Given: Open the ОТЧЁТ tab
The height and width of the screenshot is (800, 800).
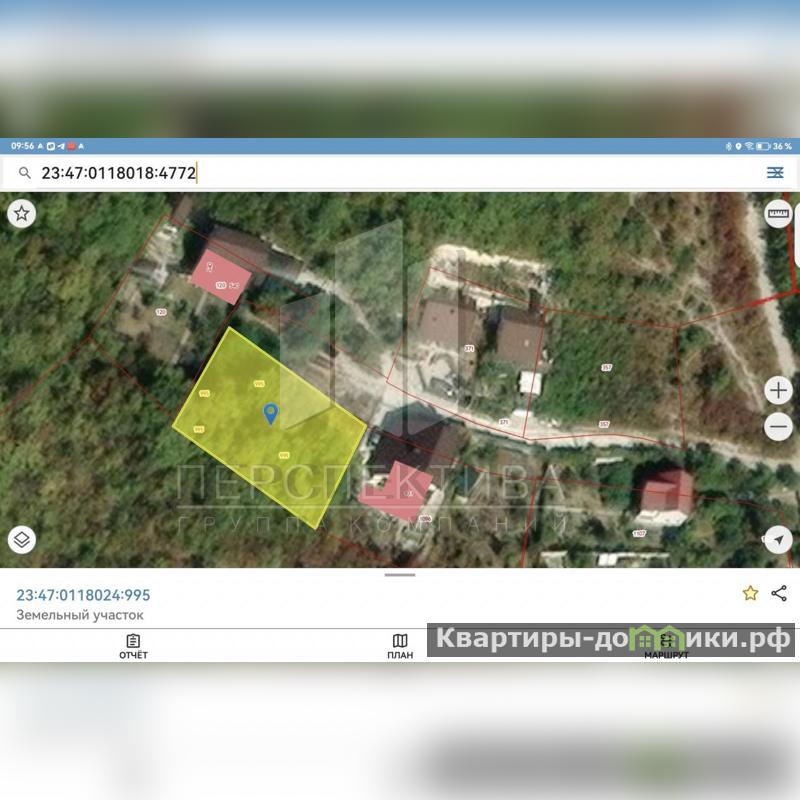Looking at the screenshot, I should (133, 646).
